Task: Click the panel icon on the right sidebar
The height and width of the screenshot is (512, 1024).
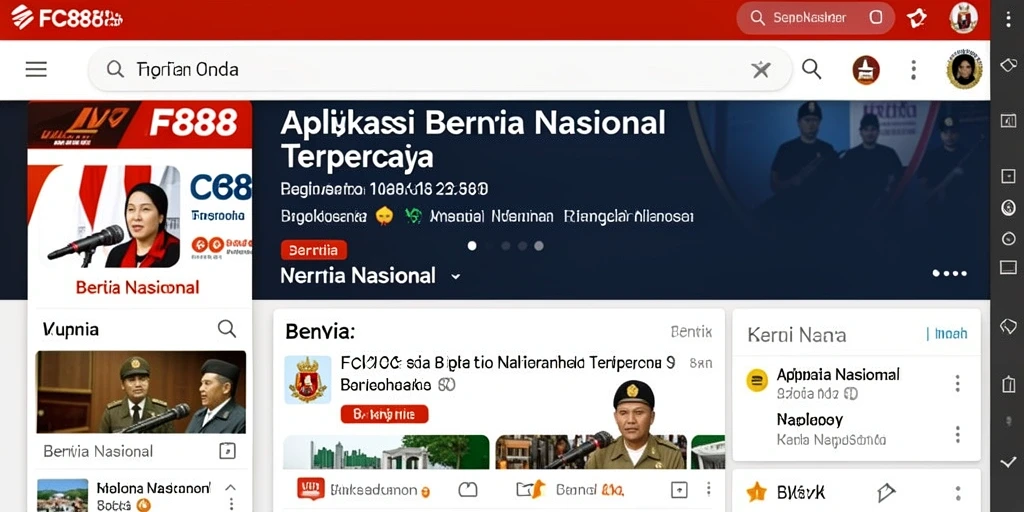Action: tap(1008, 120)
